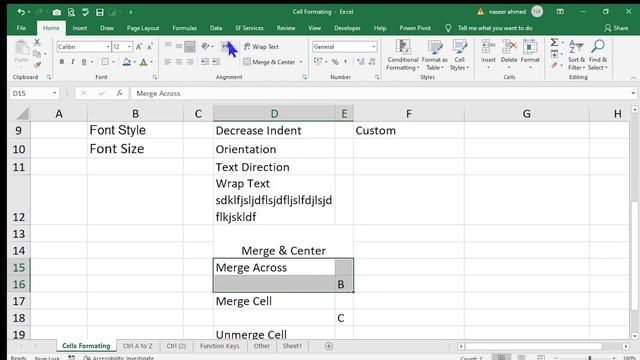Image resolution: width=640 pixels, height=360 pixels.
Task: Toggle Bold formatting
Action: 62,62
